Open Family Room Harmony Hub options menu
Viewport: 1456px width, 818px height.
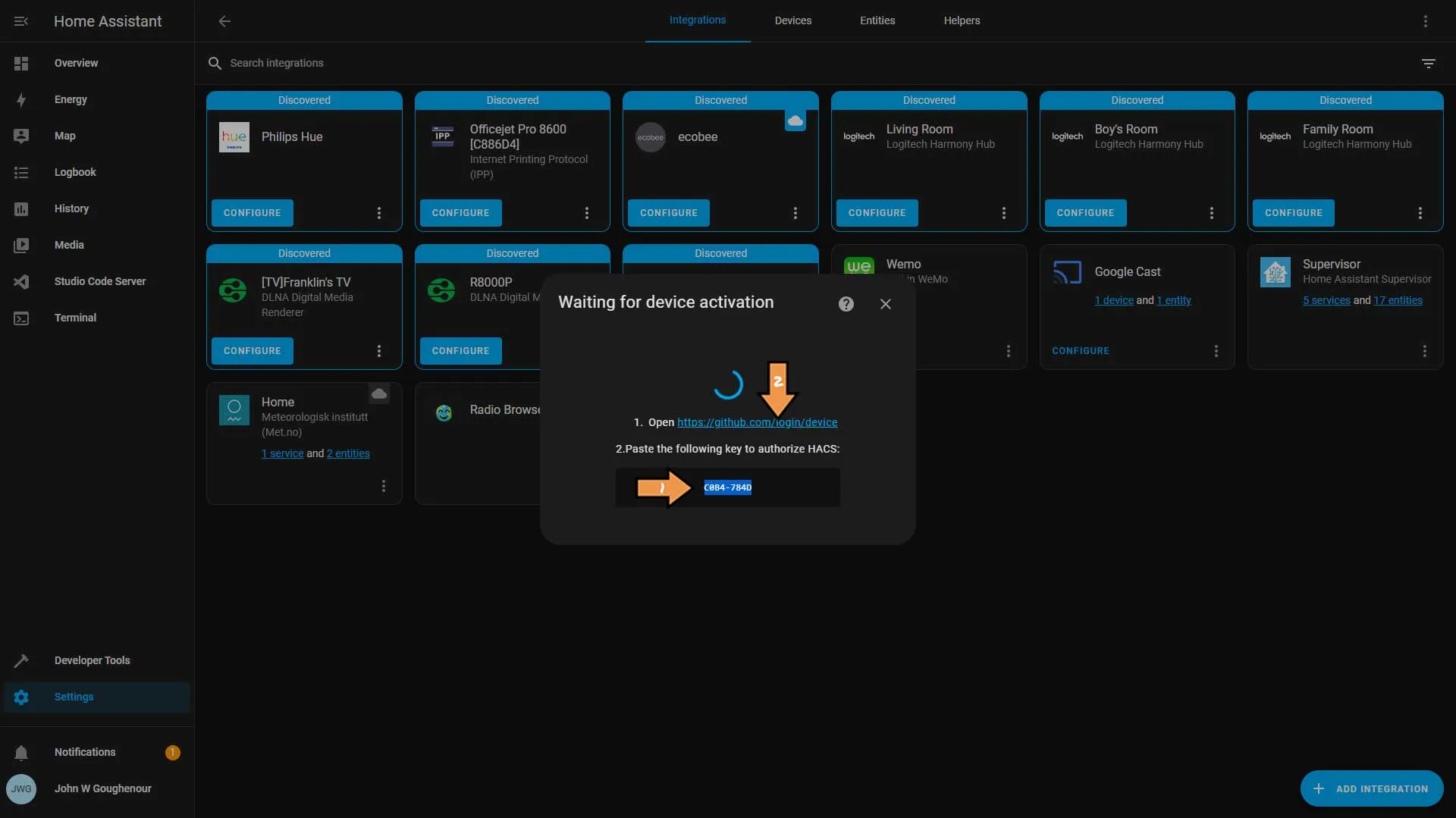coord(1420,213)
